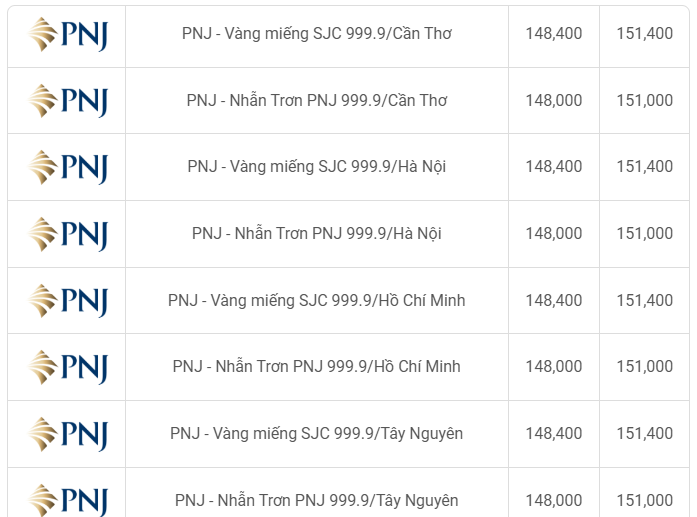This screenshot has width=697, height=517.
Task: Click sell price 151,000 for Nhẫn Trơn Tây Nguyên
Action: [645, 501]
